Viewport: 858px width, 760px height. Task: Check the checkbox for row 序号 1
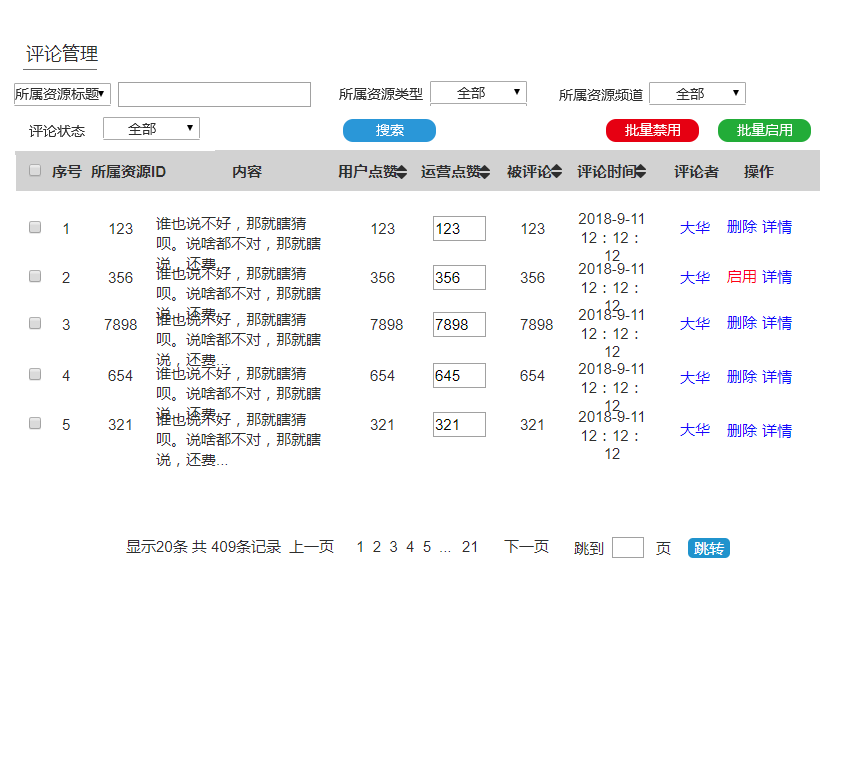click(x=35, y=227)
